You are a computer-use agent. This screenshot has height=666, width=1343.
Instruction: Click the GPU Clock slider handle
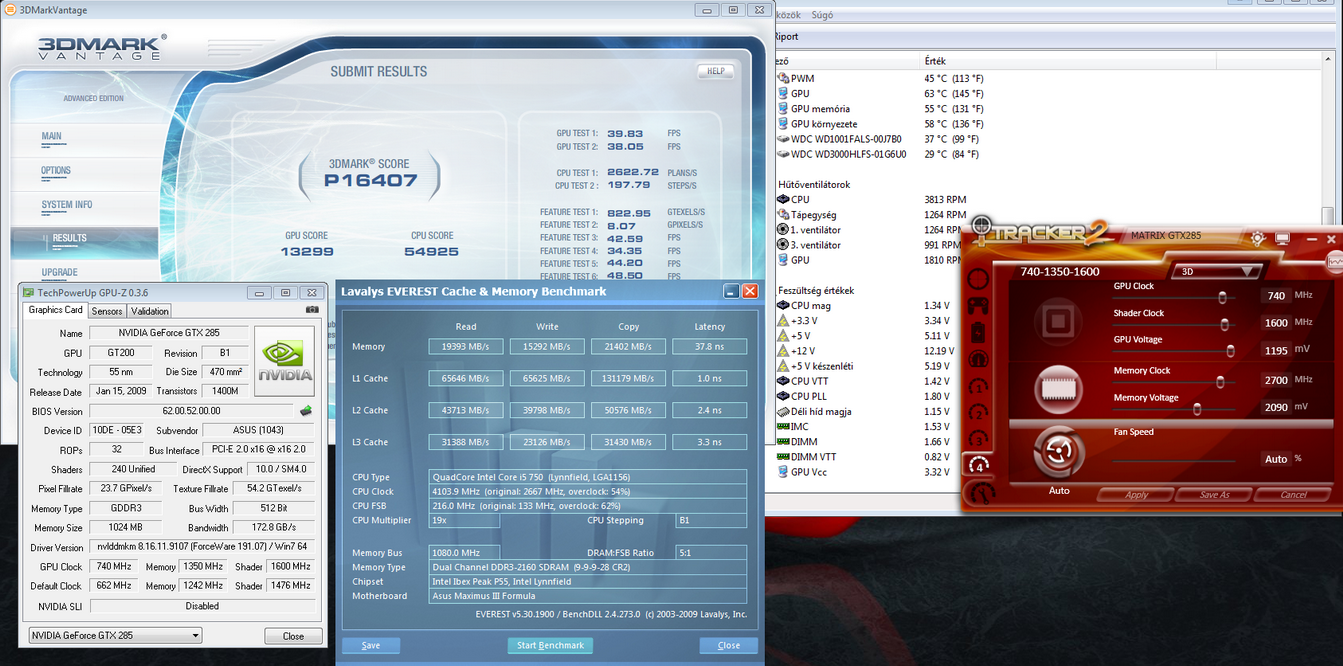point(1222,297)
